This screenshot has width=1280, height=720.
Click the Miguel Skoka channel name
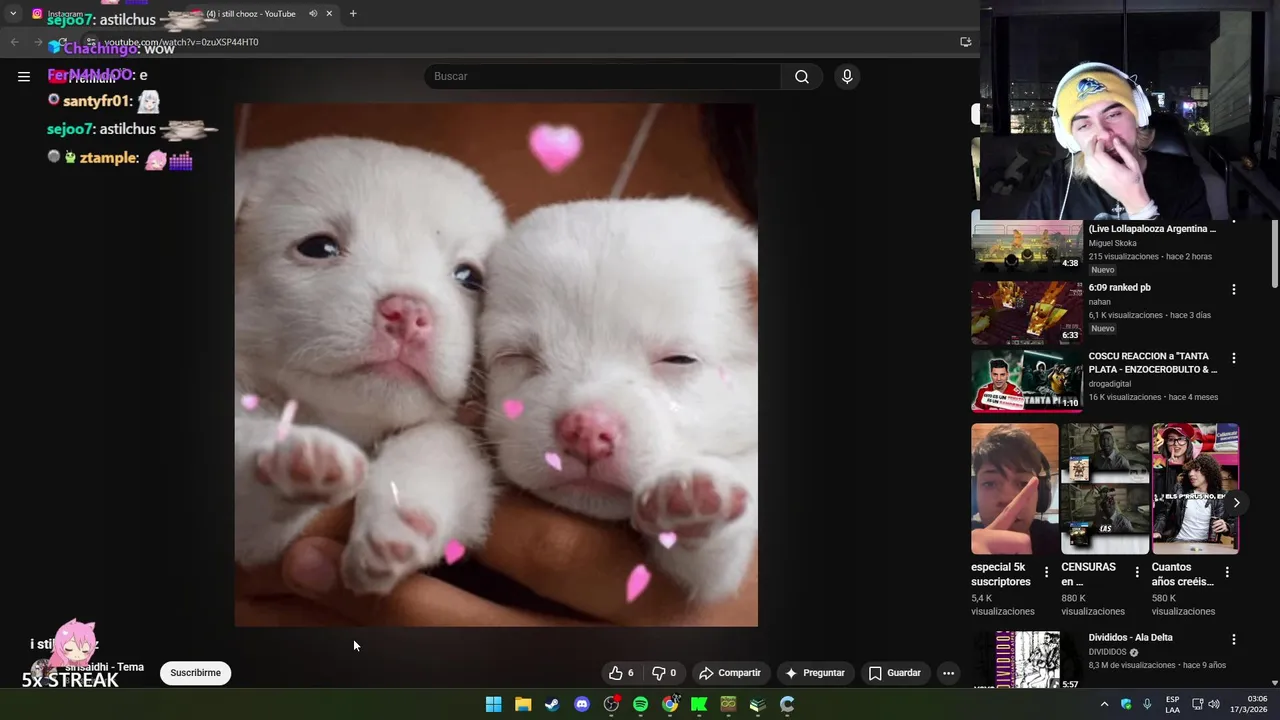1112,243
